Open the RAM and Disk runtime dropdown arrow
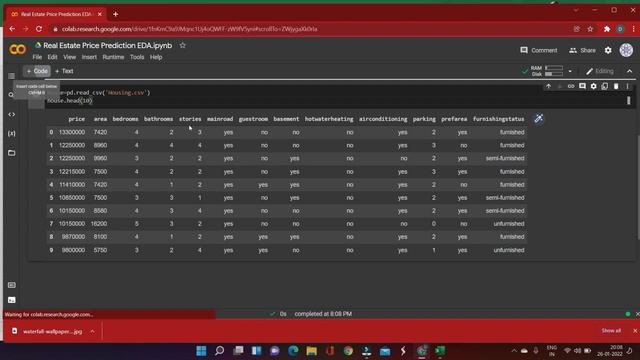This screenshot has height=360, width=640. [570, 71]
